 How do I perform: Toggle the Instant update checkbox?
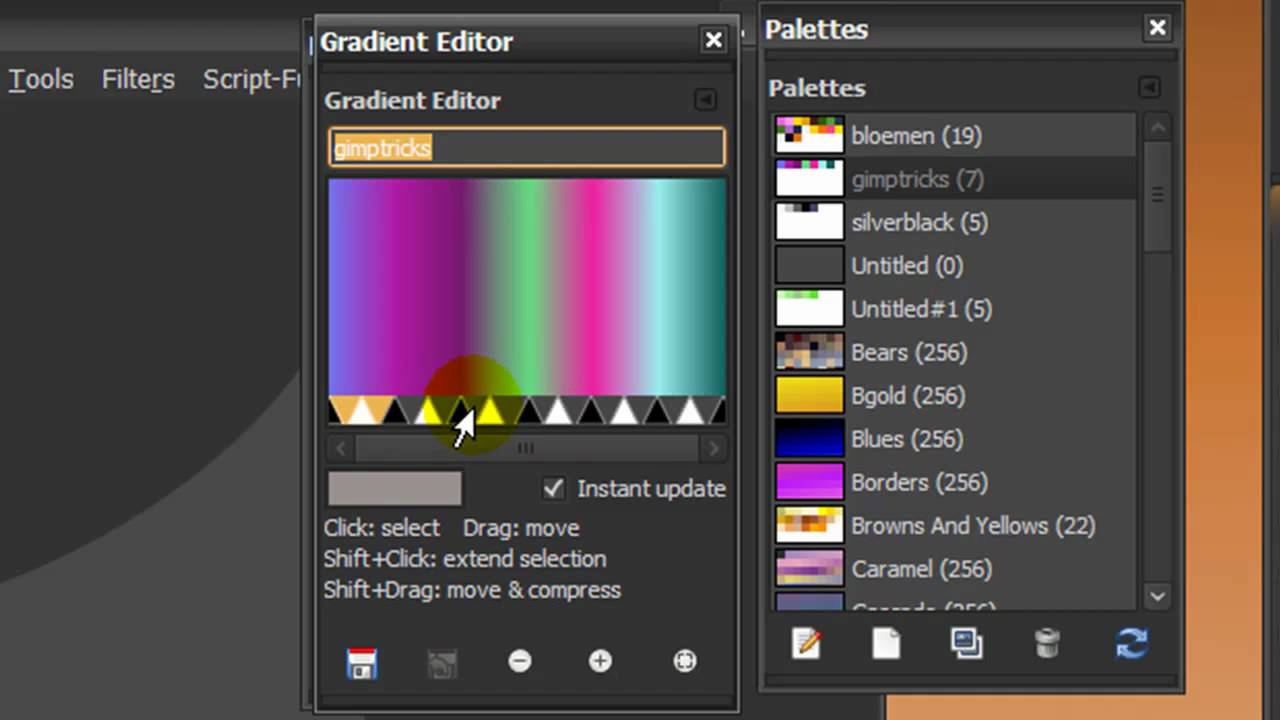click(553, 488)
